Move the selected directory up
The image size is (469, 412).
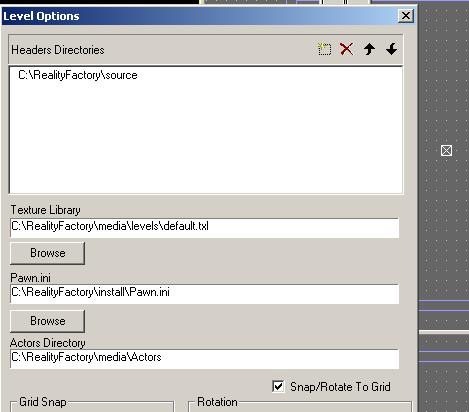[369, 49]
